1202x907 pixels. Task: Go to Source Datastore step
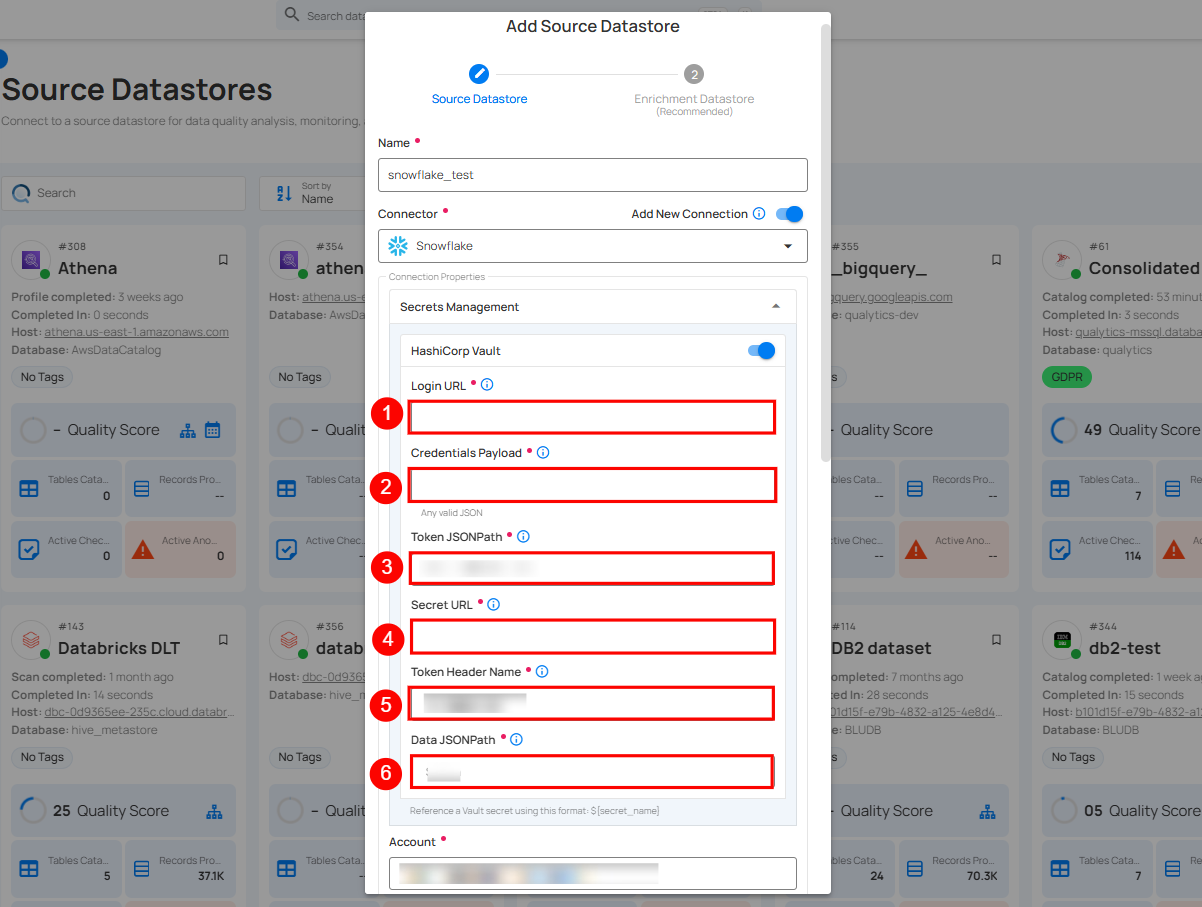click(479, 75)
